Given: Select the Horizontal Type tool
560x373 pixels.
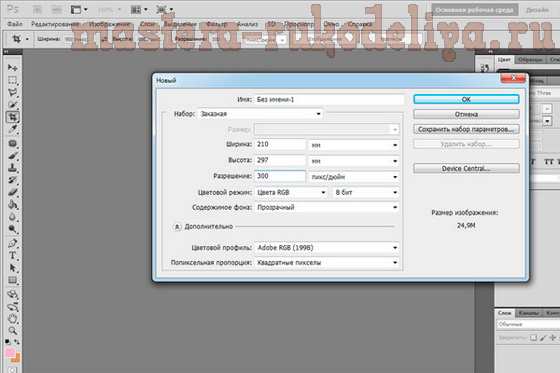Looking at the screenshot, I should click(x=12, y=255).
